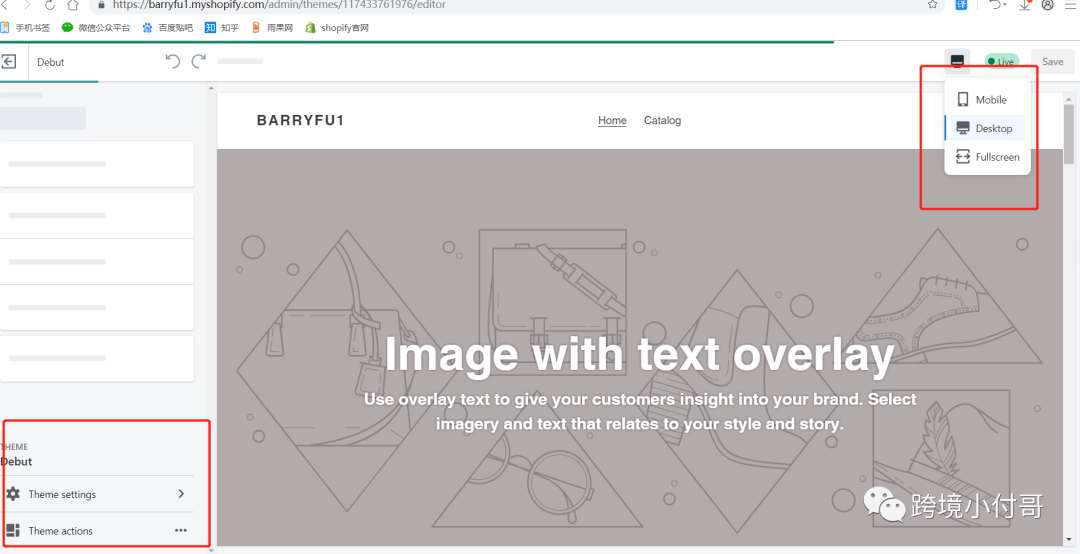The height and width of the screenshot is (554, 1080).
Task: Click the Save button
Action: (x=1052, y=61)
